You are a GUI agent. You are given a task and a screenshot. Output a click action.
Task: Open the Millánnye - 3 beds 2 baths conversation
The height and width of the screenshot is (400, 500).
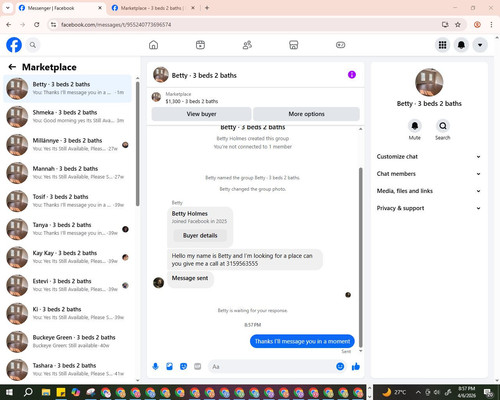click(68, 145)
